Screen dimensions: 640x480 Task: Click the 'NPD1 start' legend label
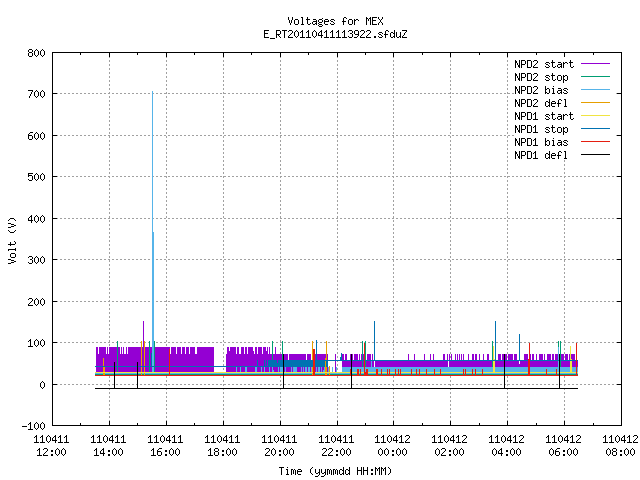coord(544,116)
